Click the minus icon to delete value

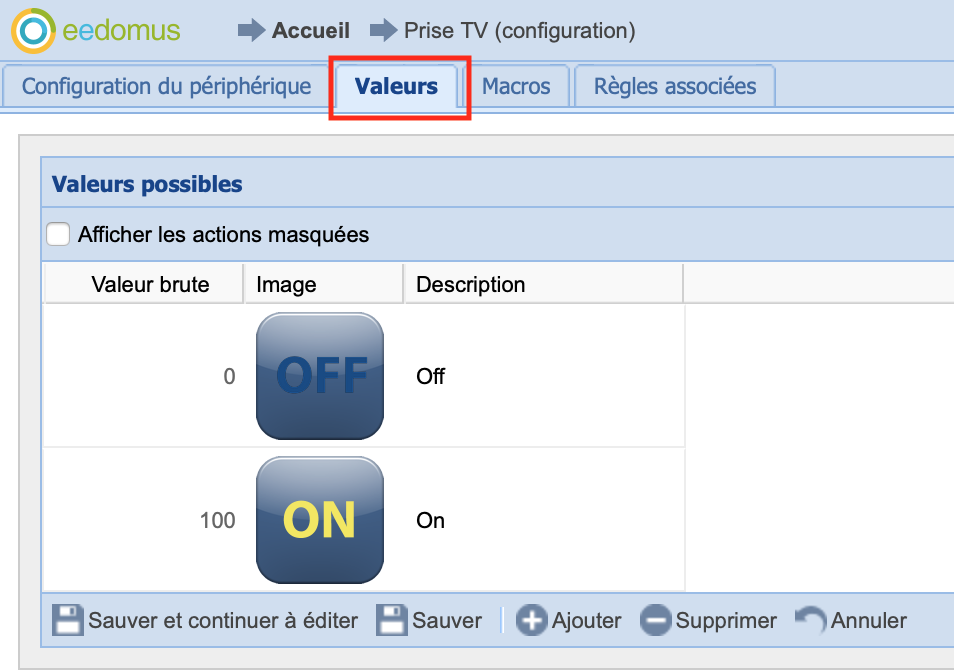point(655,621)
